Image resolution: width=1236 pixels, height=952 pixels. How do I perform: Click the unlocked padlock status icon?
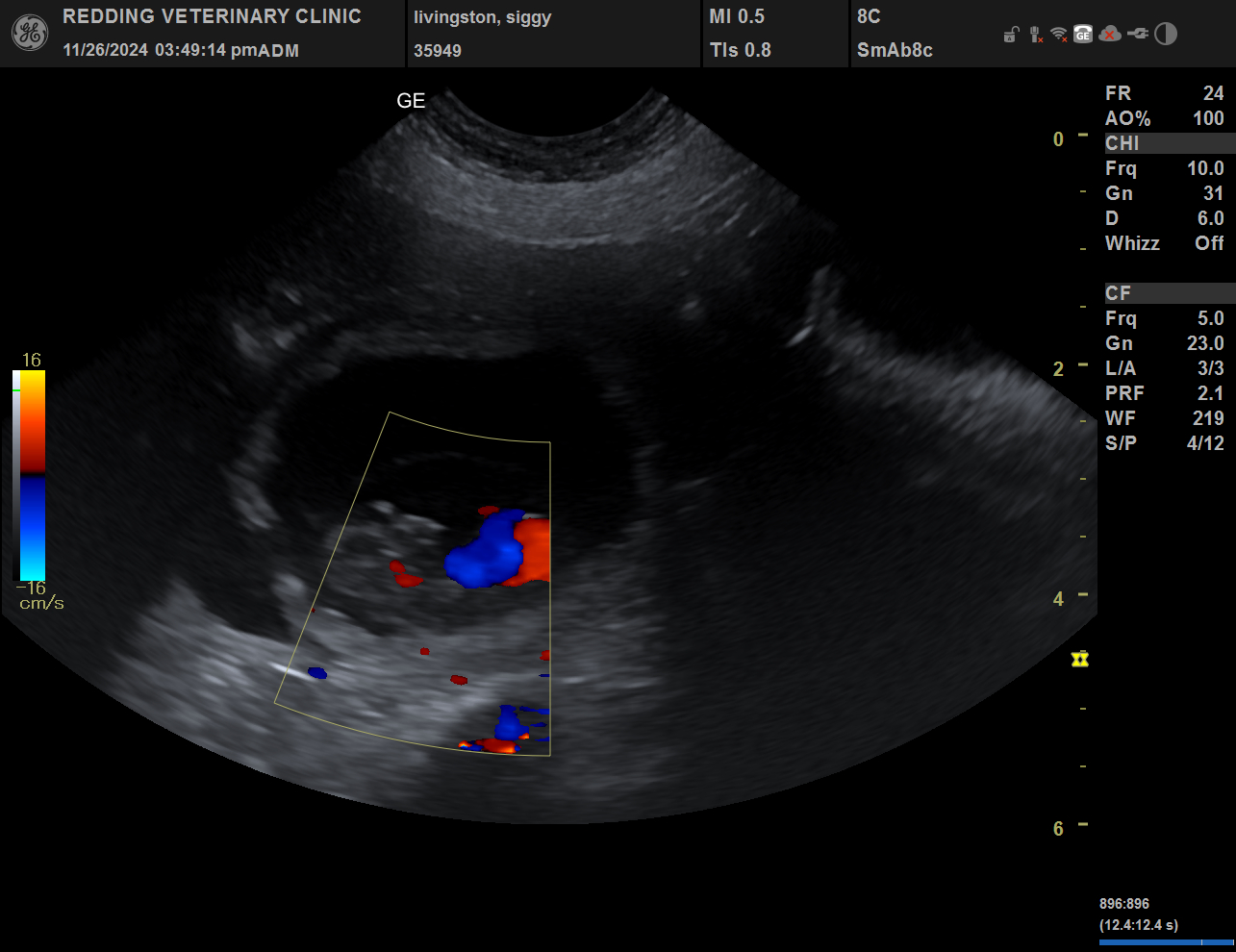[x=1011, y=35]
